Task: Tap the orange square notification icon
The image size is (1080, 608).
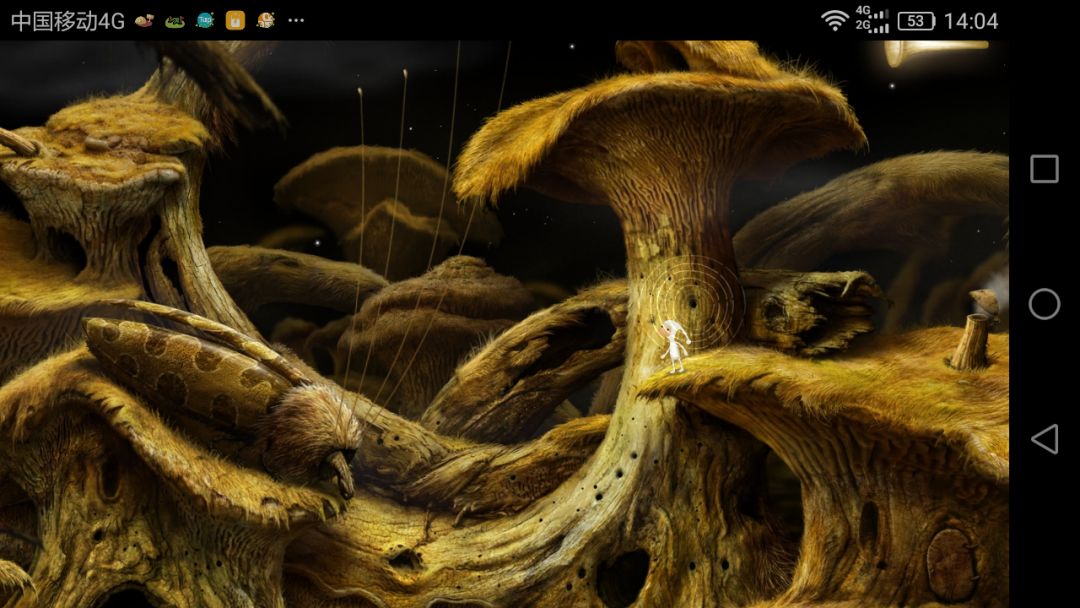Action: point(236,21)
